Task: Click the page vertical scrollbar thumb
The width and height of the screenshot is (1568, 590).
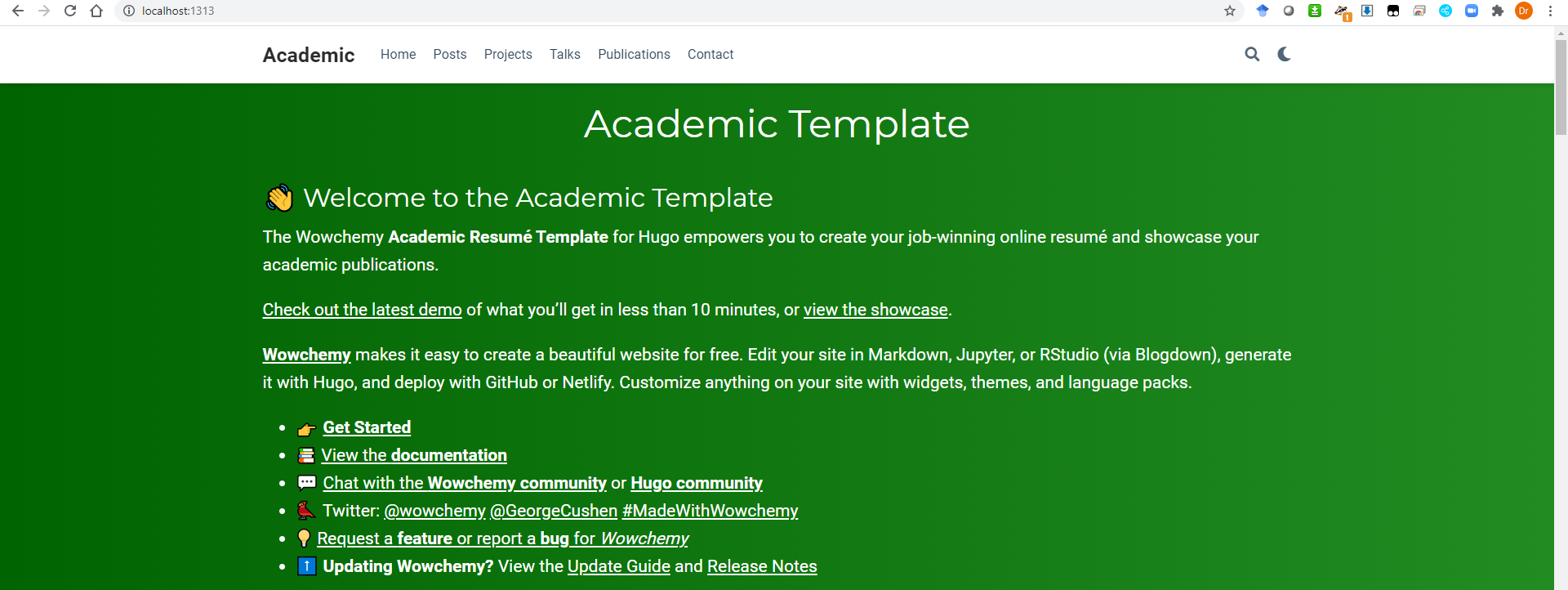Action: click(x=1561, y=87)
